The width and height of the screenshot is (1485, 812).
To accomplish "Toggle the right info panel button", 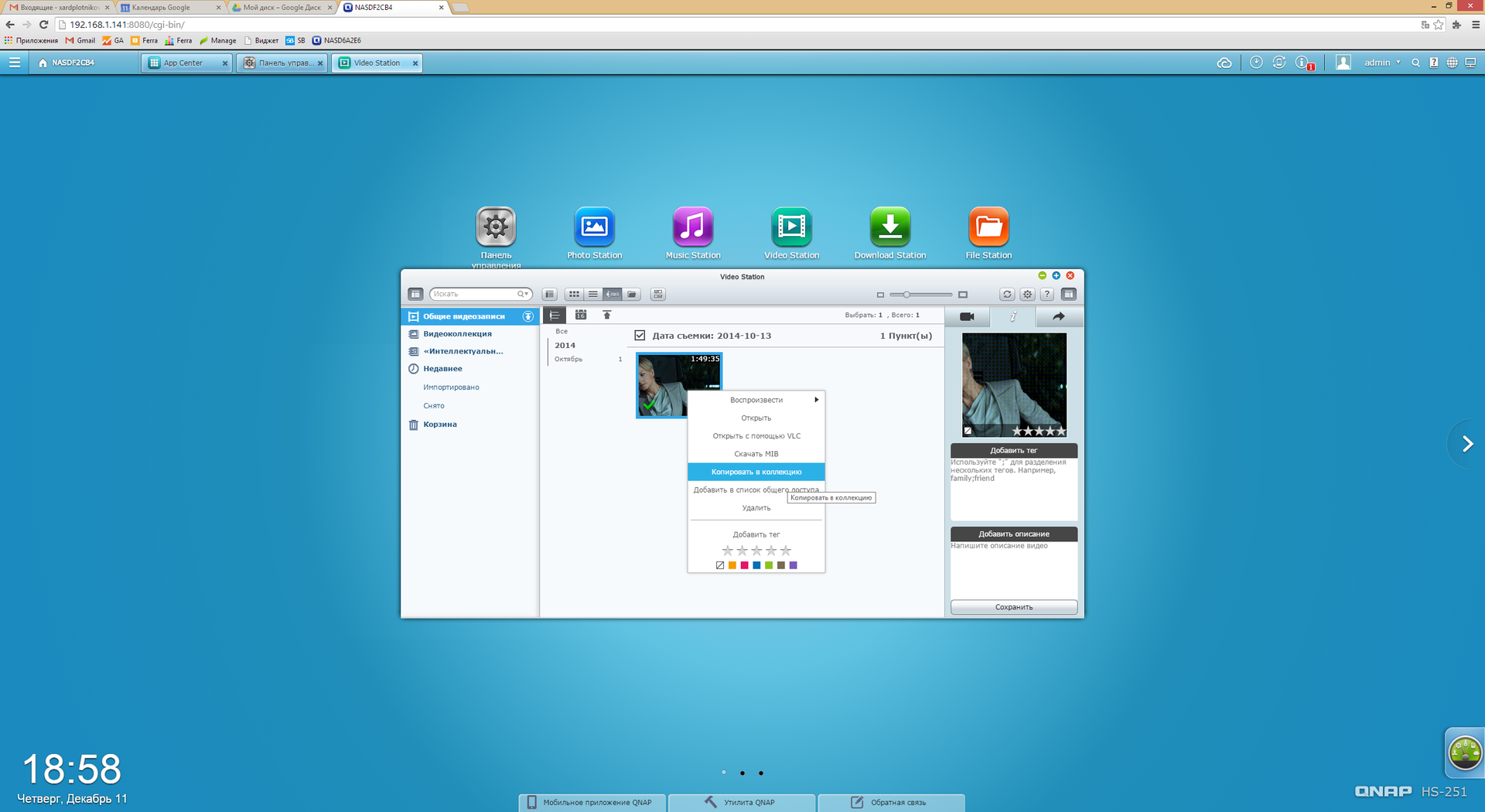I will point(1068,295).
